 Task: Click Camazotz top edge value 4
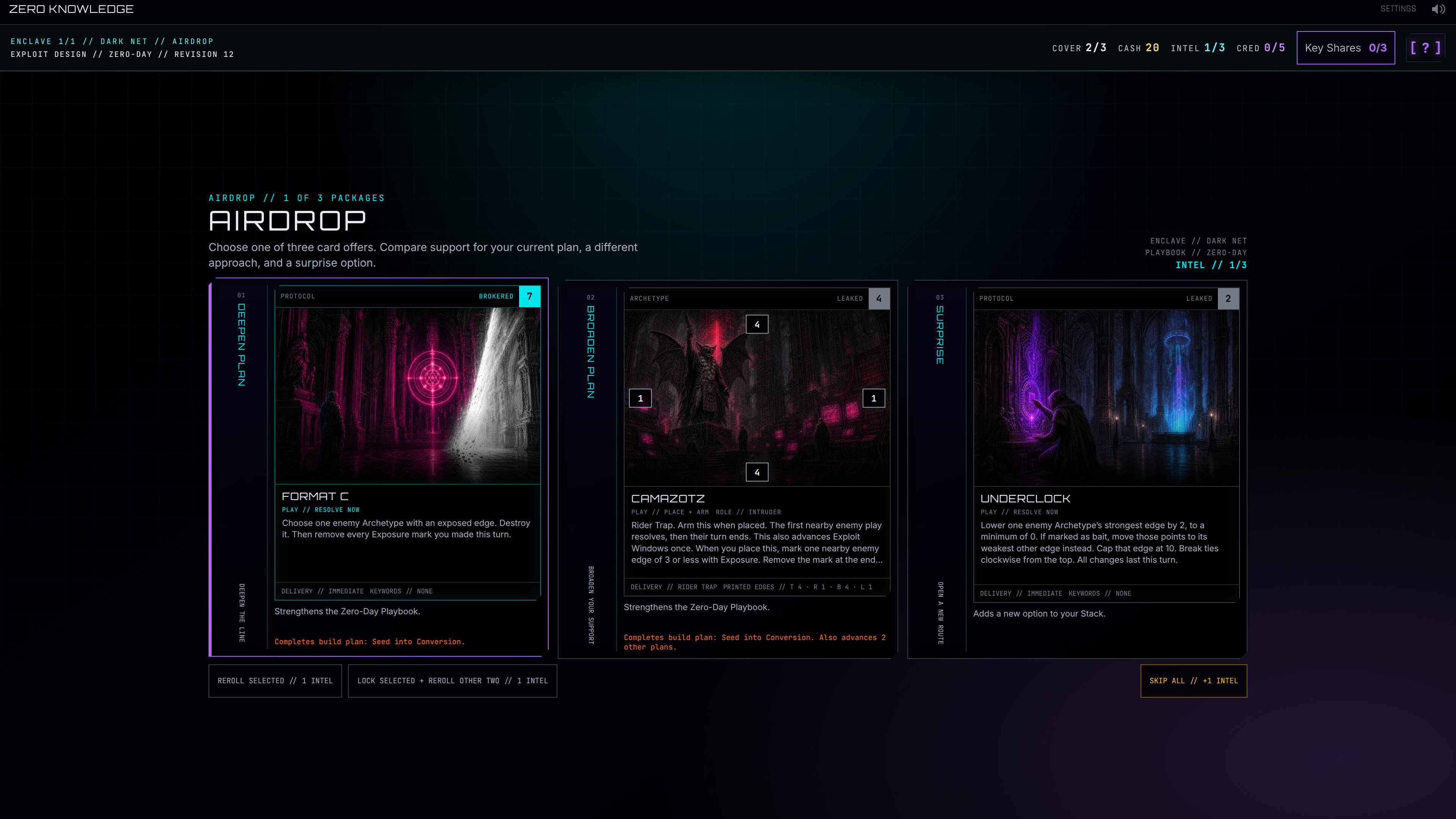[x=757, y=325]
